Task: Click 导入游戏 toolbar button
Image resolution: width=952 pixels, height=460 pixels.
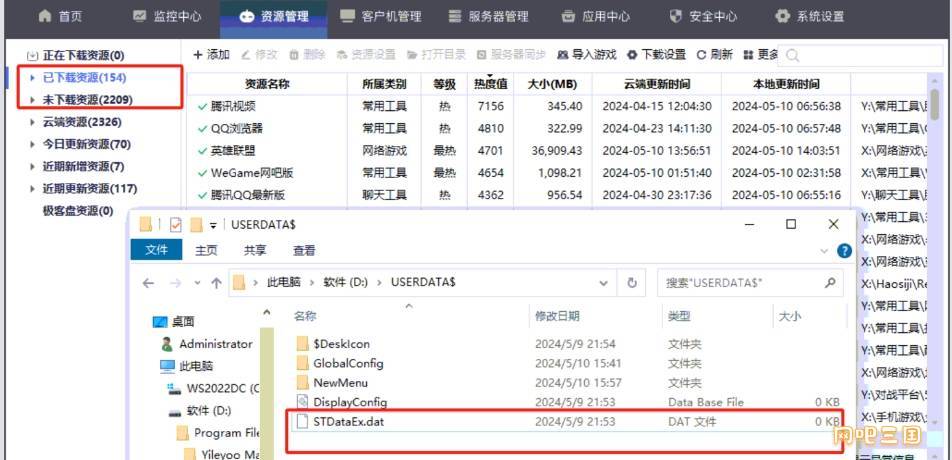Action: [x=586, y=55]
